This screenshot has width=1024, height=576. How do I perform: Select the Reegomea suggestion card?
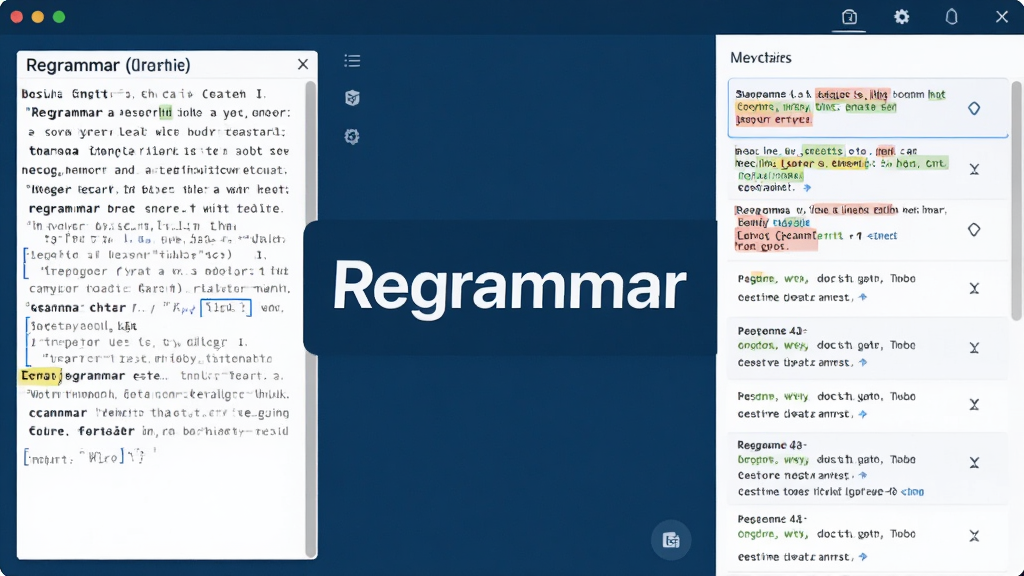868,229
